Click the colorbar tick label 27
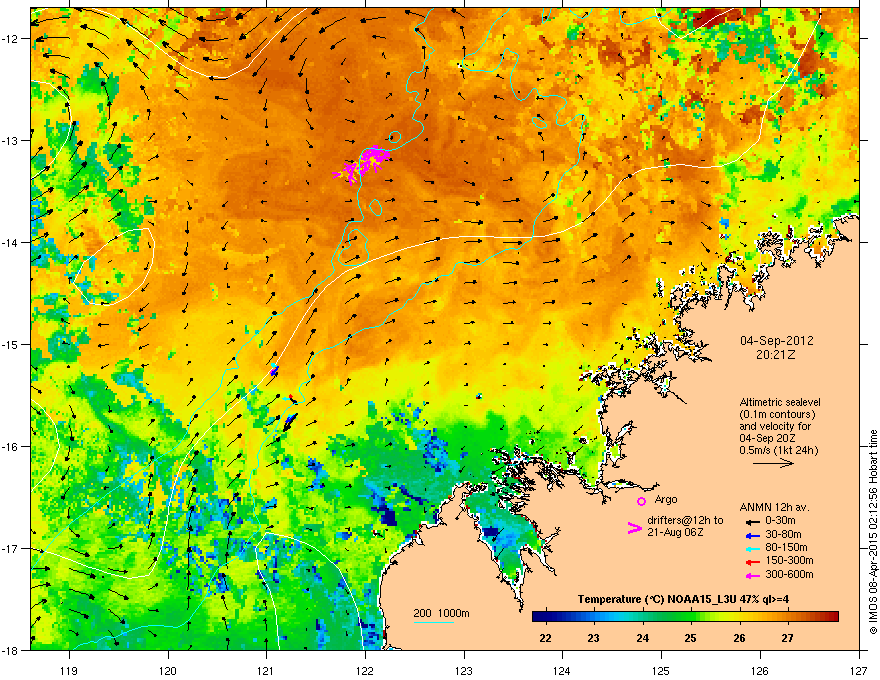The image size is (880, 680). [x=787, y=638]
